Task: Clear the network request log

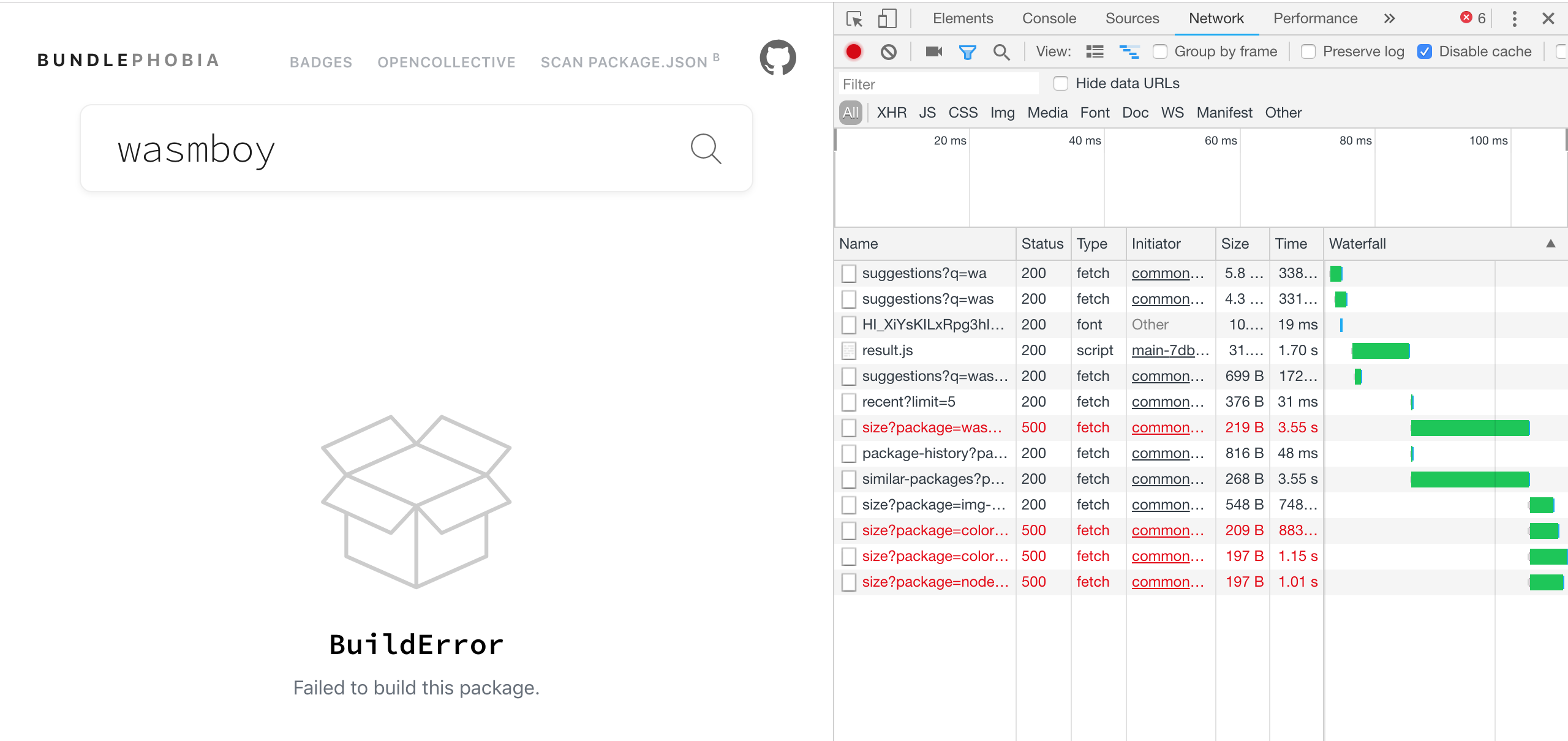Action: point(889,51)
